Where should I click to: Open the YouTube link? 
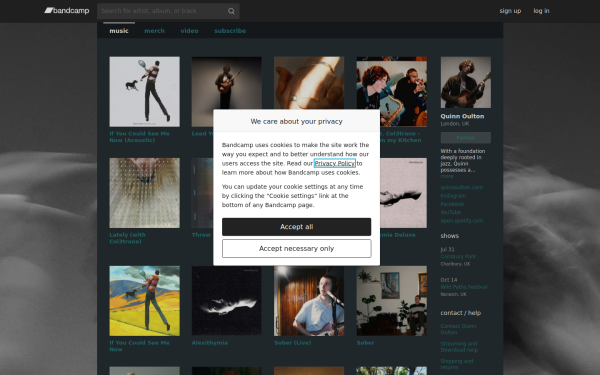pos(451,212)
